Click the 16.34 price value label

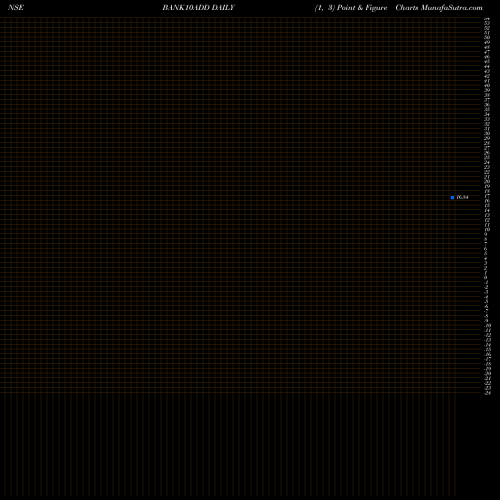(462, 197)
